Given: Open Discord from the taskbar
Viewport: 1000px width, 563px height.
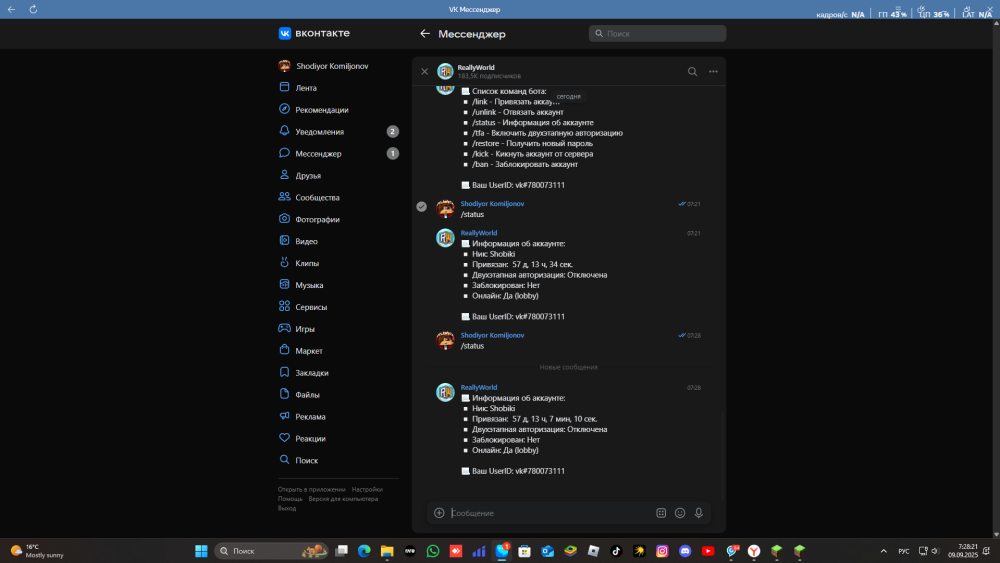Looking at the screenshot, I should pos(685,551).
